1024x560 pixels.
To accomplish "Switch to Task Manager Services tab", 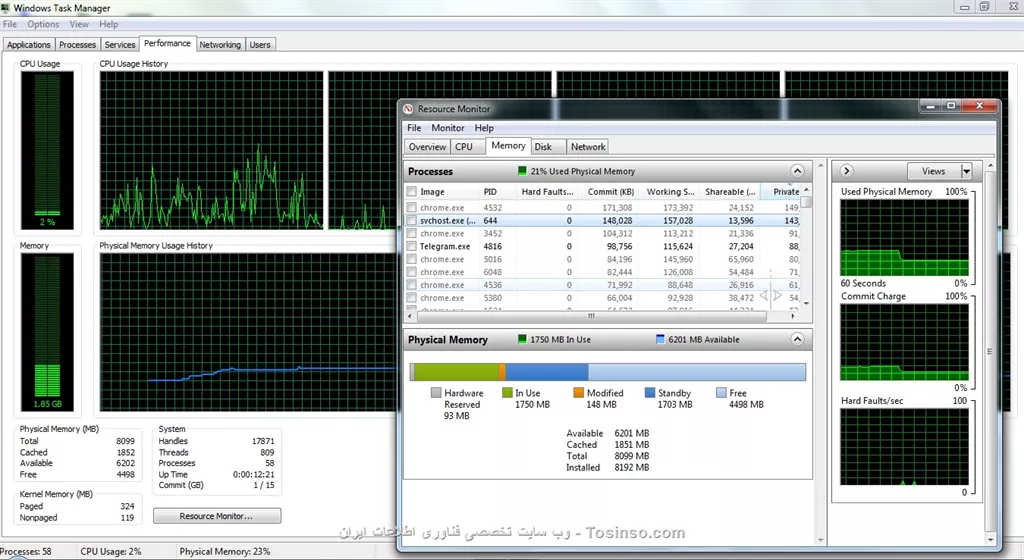I will [120, 44].
